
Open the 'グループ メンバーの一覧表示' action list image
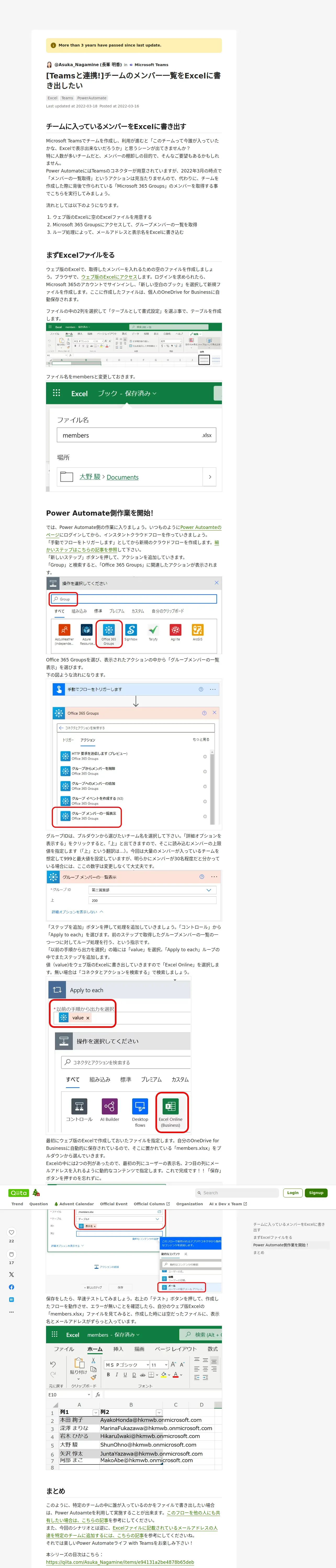(x=134, y=755)
